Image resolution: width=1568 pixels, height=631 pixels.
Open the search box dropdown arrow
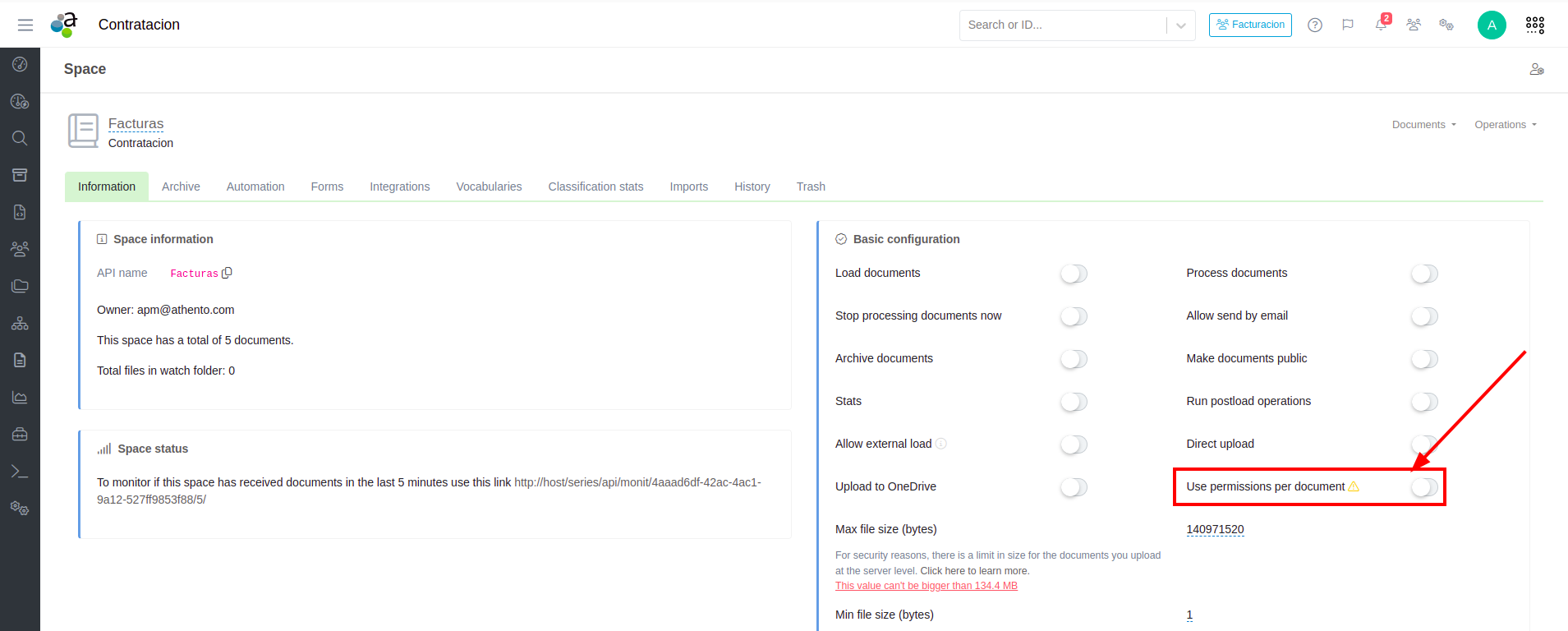(x=1180, y=25)
